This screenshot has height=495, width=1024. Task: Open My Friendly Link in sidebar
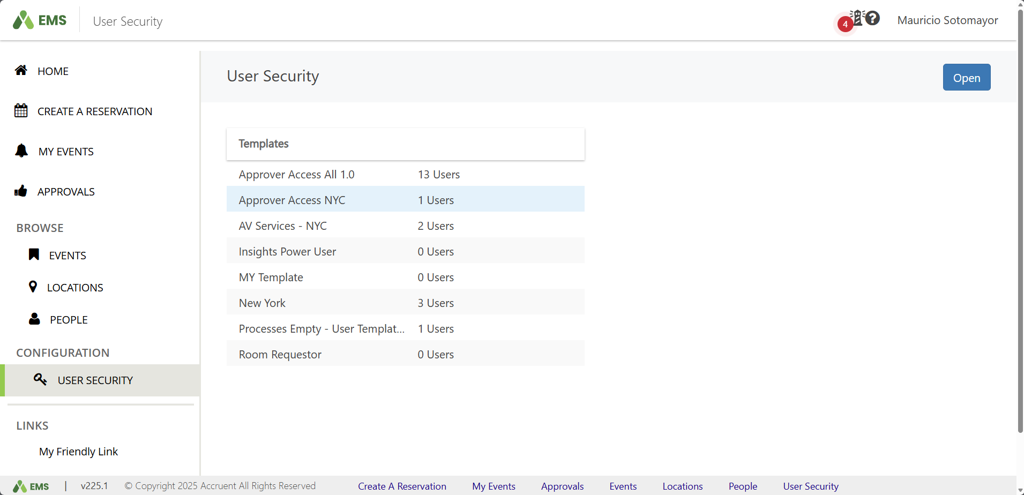coord(78,451)
